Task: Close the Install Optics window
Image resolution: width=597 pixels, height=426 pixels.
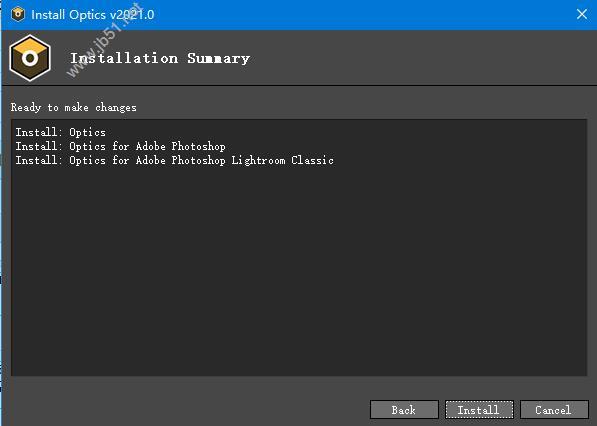Action: tap(581, 14)
